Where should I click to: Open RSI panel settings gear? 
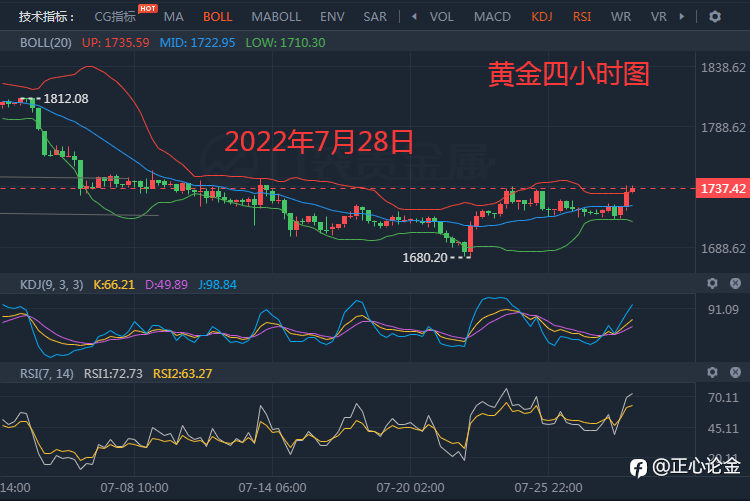point(712,373)
